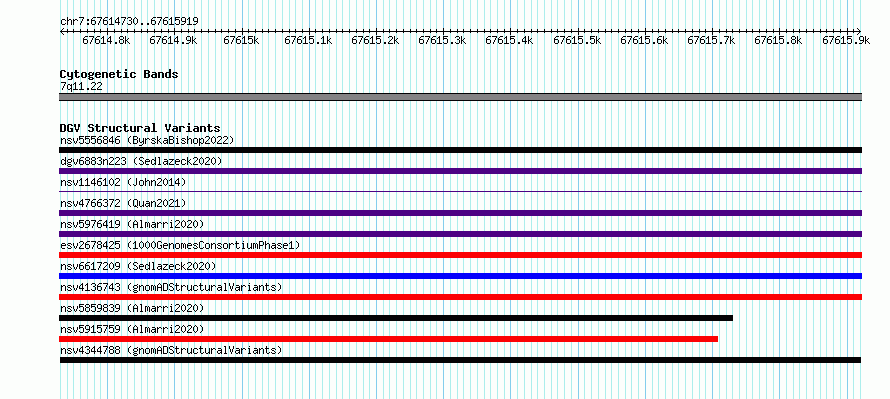Click the 7q11.22 band label

coord(81,86)
